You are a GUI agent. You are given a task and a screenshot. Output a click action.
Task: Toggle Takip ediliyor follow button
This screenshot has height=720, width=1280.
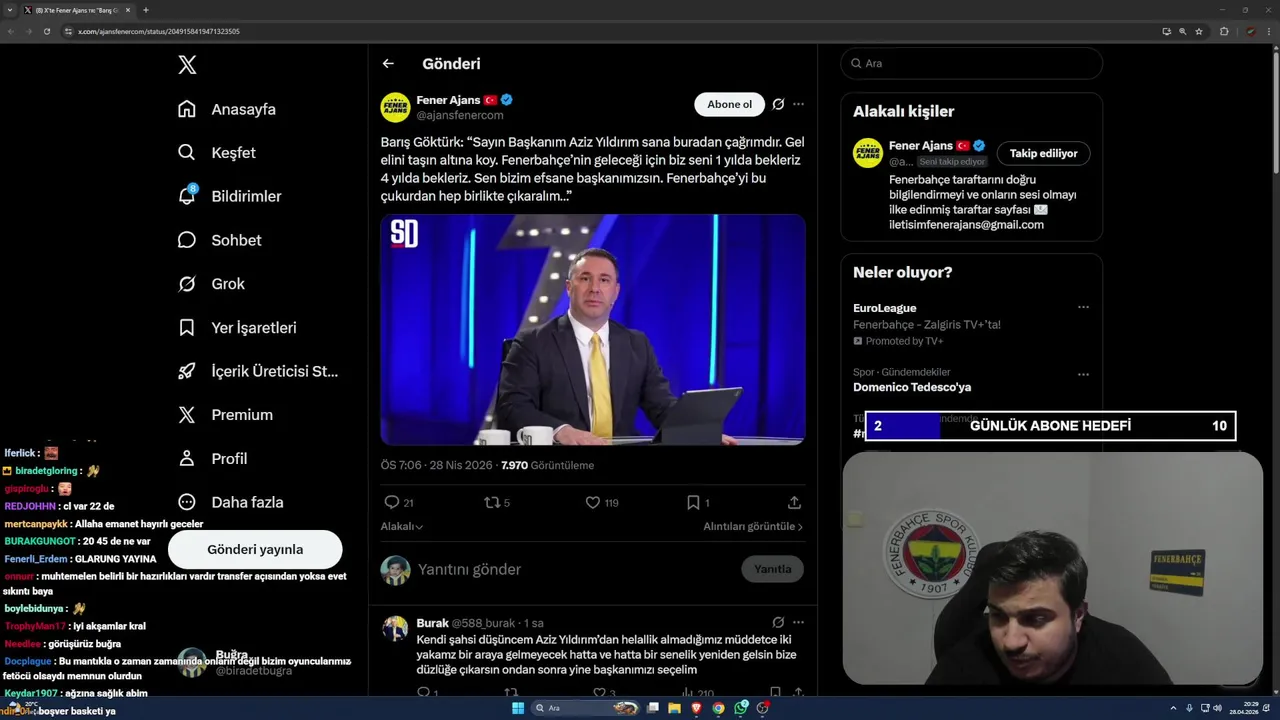(1043, 153)
